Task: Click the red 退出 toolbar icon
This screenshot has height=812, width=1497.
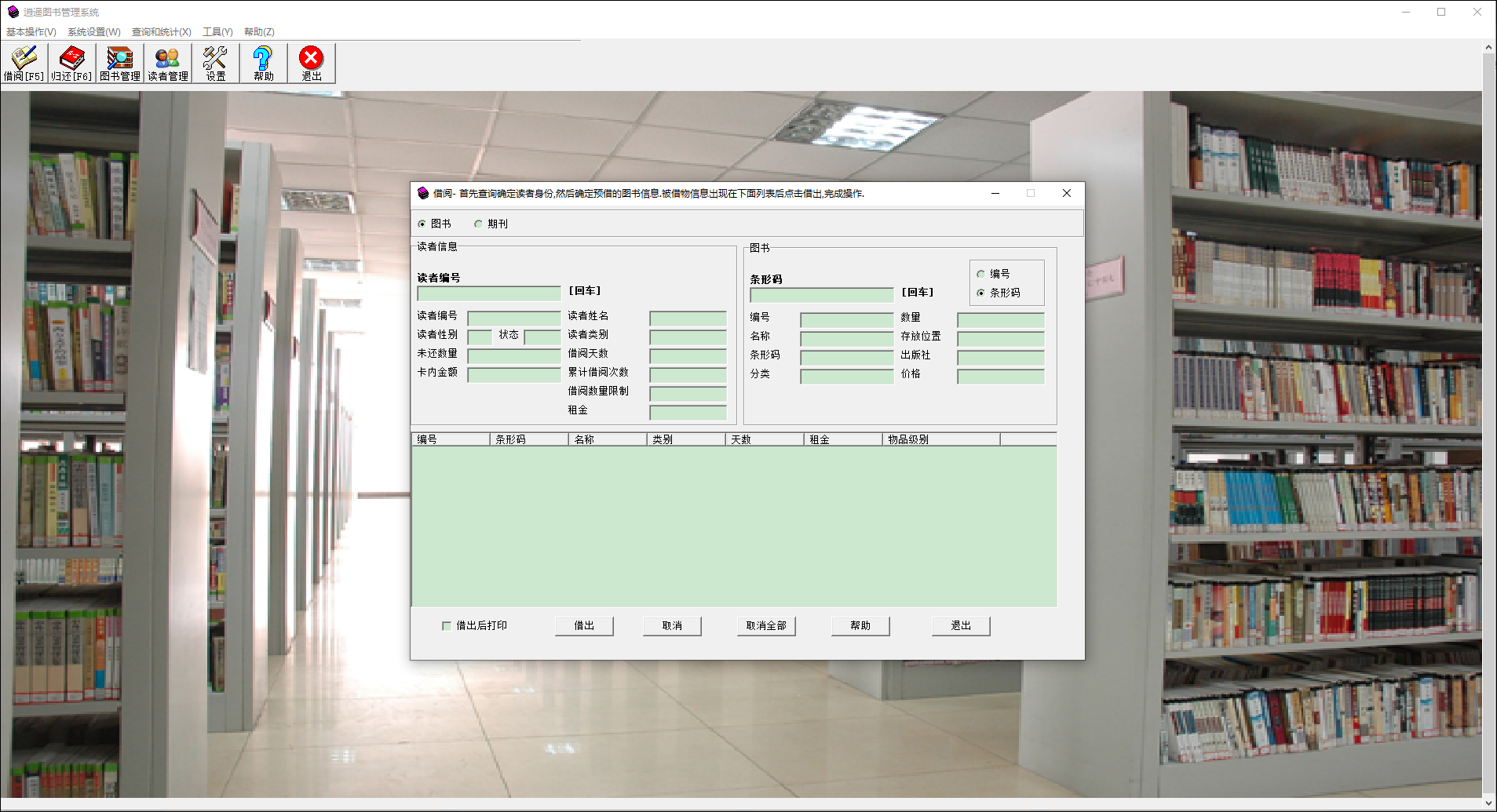Action: [311, 63]
